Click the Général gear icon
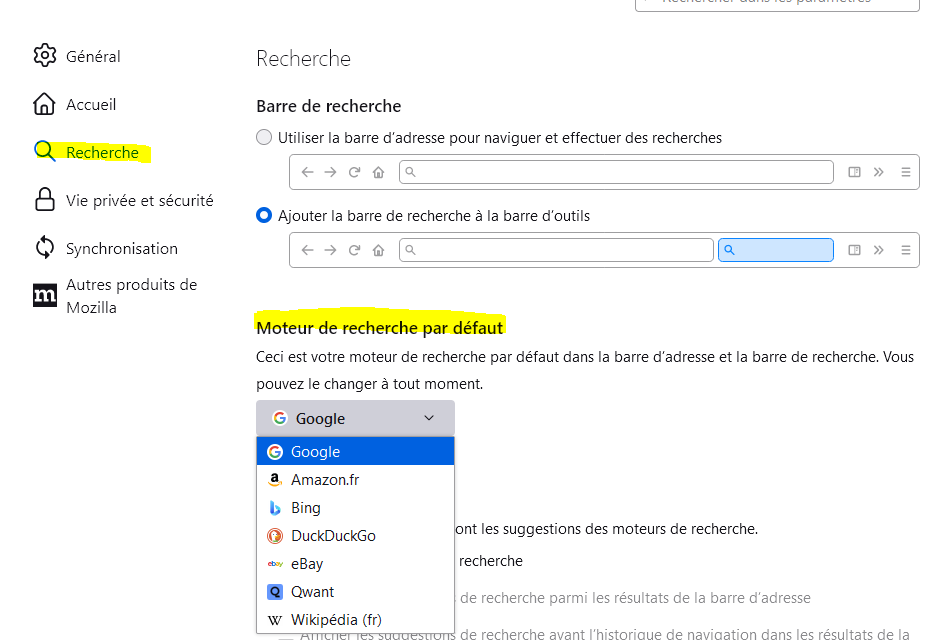This screenshot has width=946, height=640. pyautogui.click(x=45, y=55)
